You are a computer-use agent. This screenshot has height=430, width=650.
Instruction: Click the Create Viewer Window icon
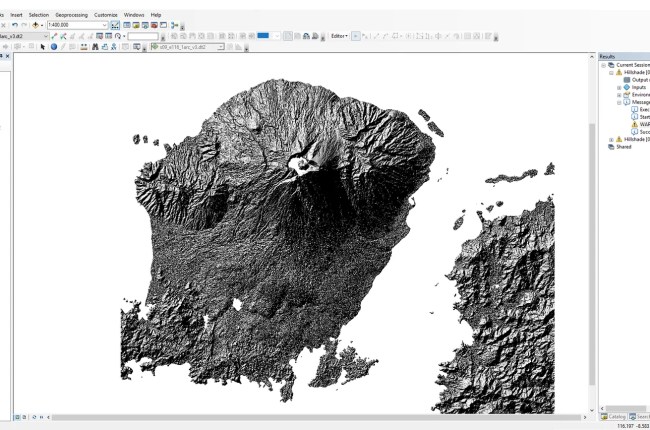click(136, 47)
